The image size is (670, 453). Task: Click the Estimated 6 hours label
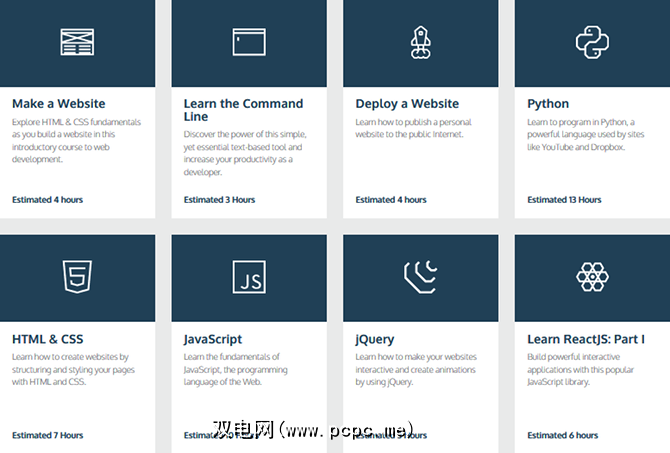coord(563,435)
